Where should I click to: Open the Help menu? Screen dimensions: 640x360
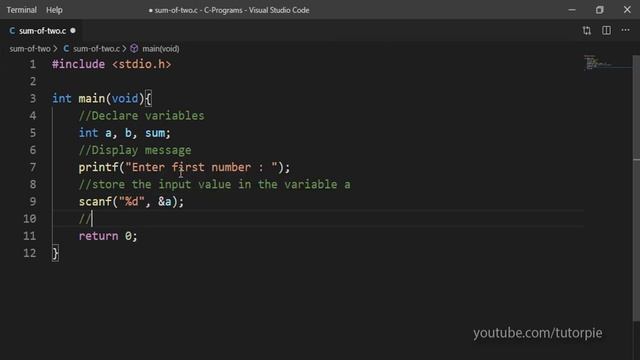click(54, 10)
